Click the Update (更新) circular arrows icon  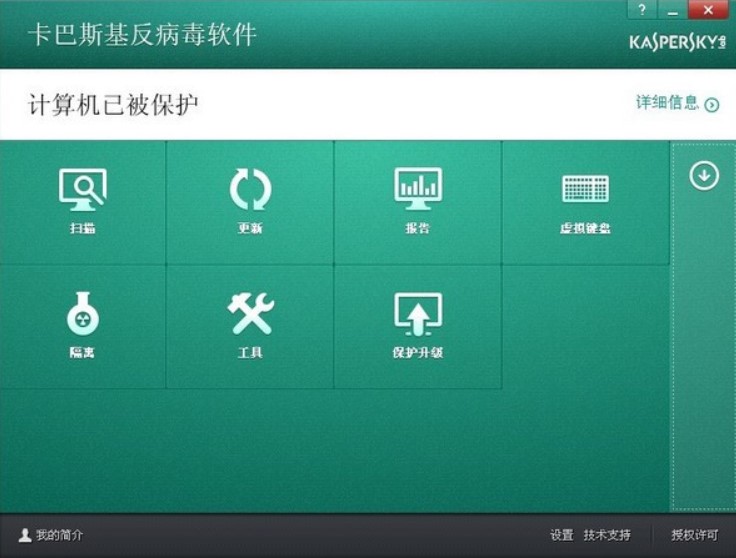(x=250, y=190)
